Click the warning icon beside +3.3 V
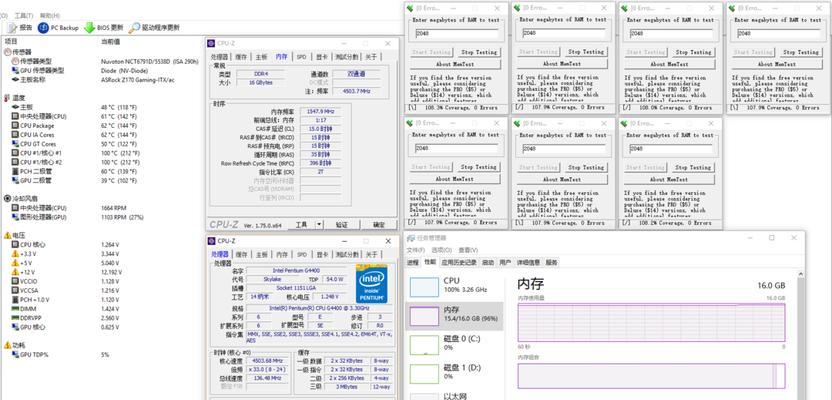This screenshot has height=400, width=832. coord(15,254)
